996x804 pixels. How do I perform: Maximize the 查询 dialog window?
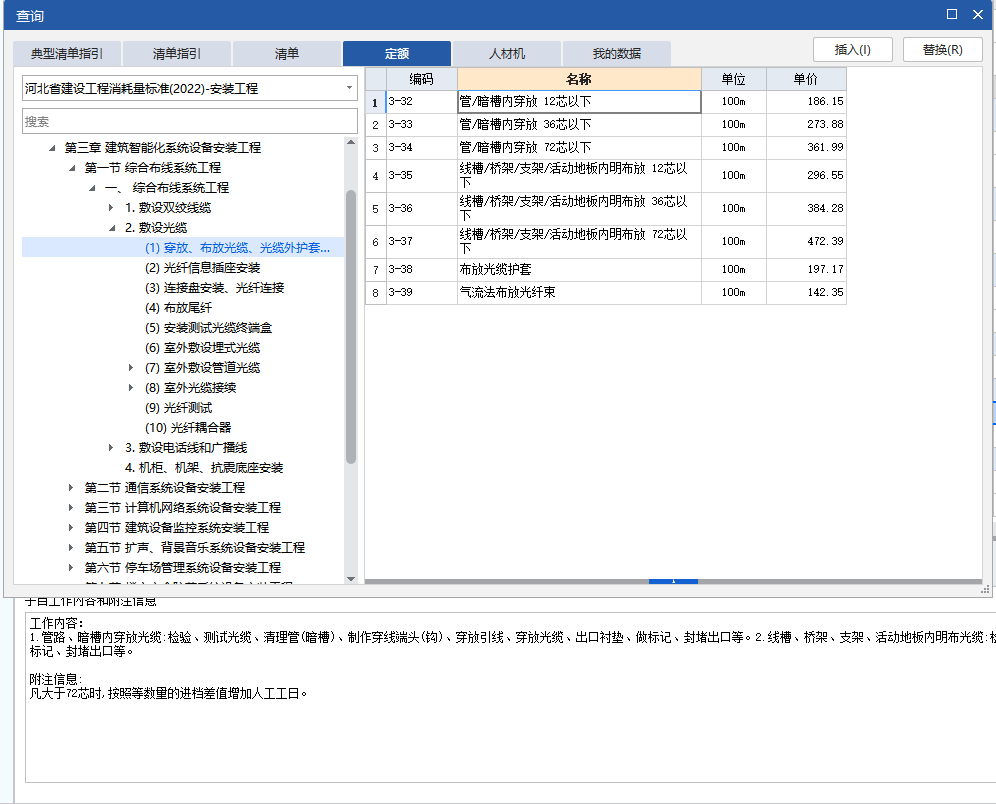point(952,14)
